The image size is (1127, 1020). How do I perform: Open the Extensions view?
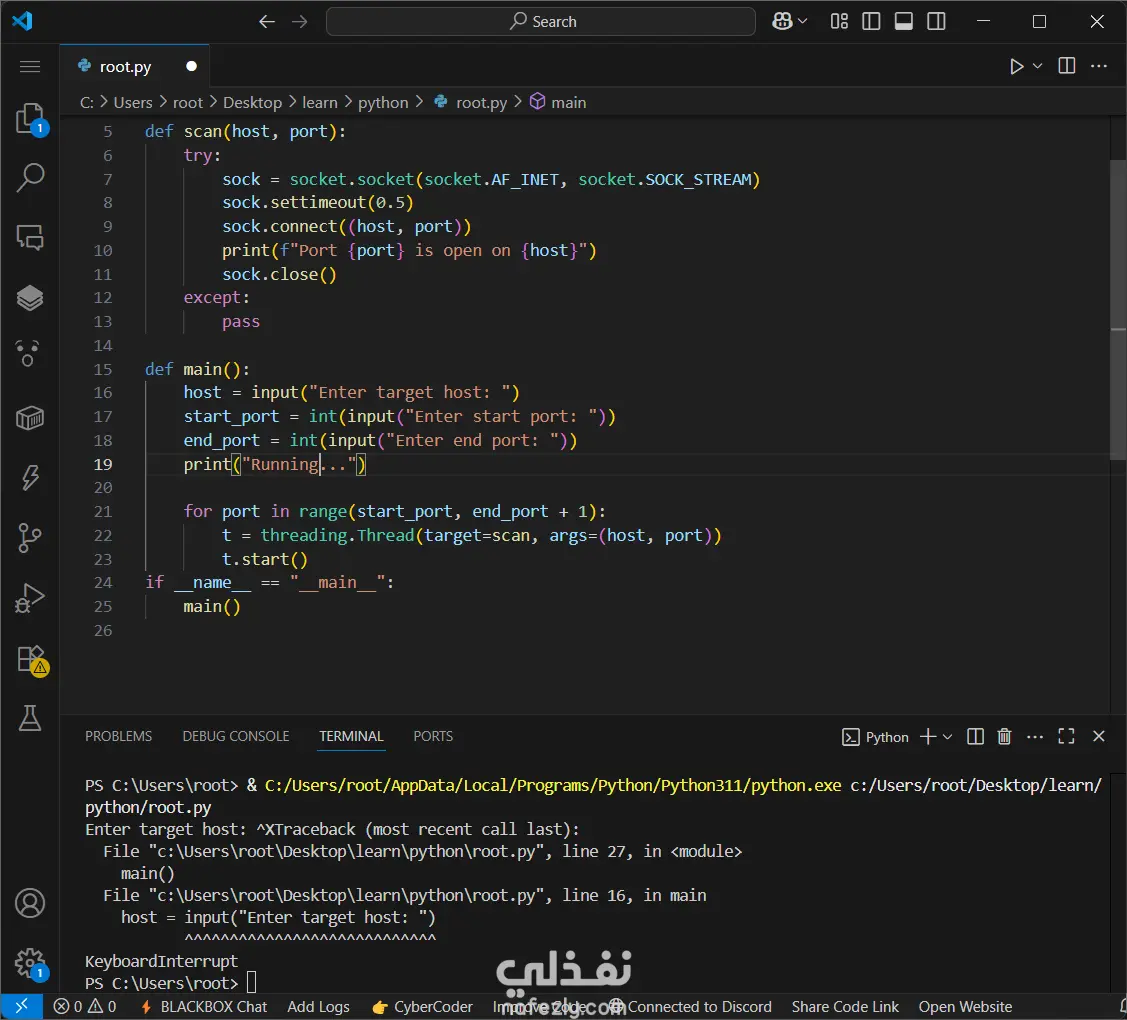click(30, 658)
